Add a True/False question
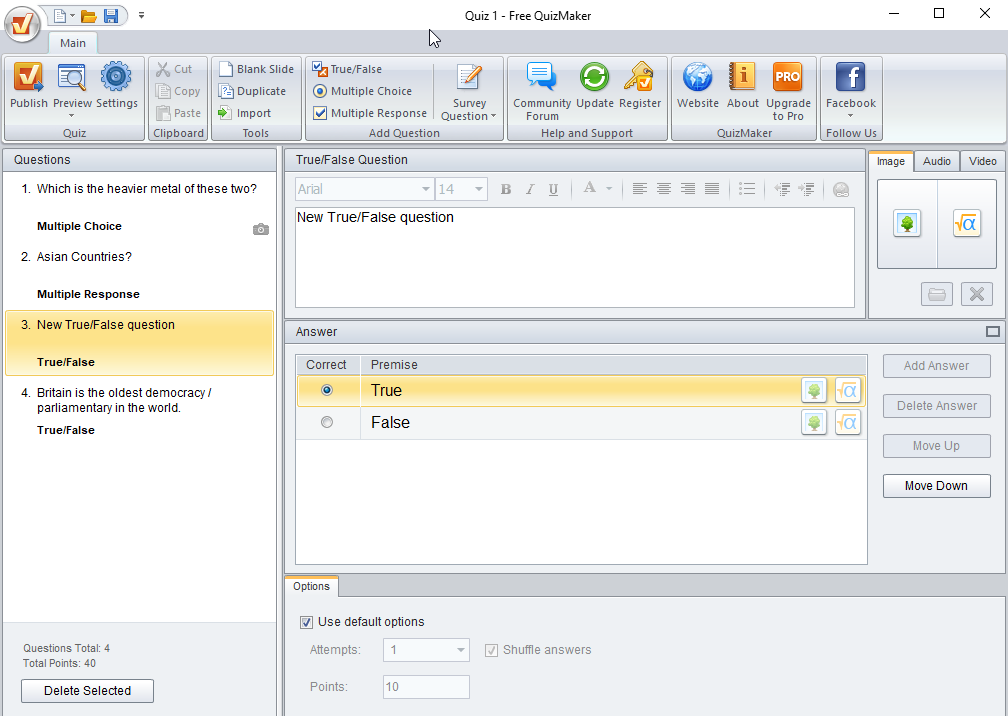This screenshot has width=1008, height=716. point(347,69)
